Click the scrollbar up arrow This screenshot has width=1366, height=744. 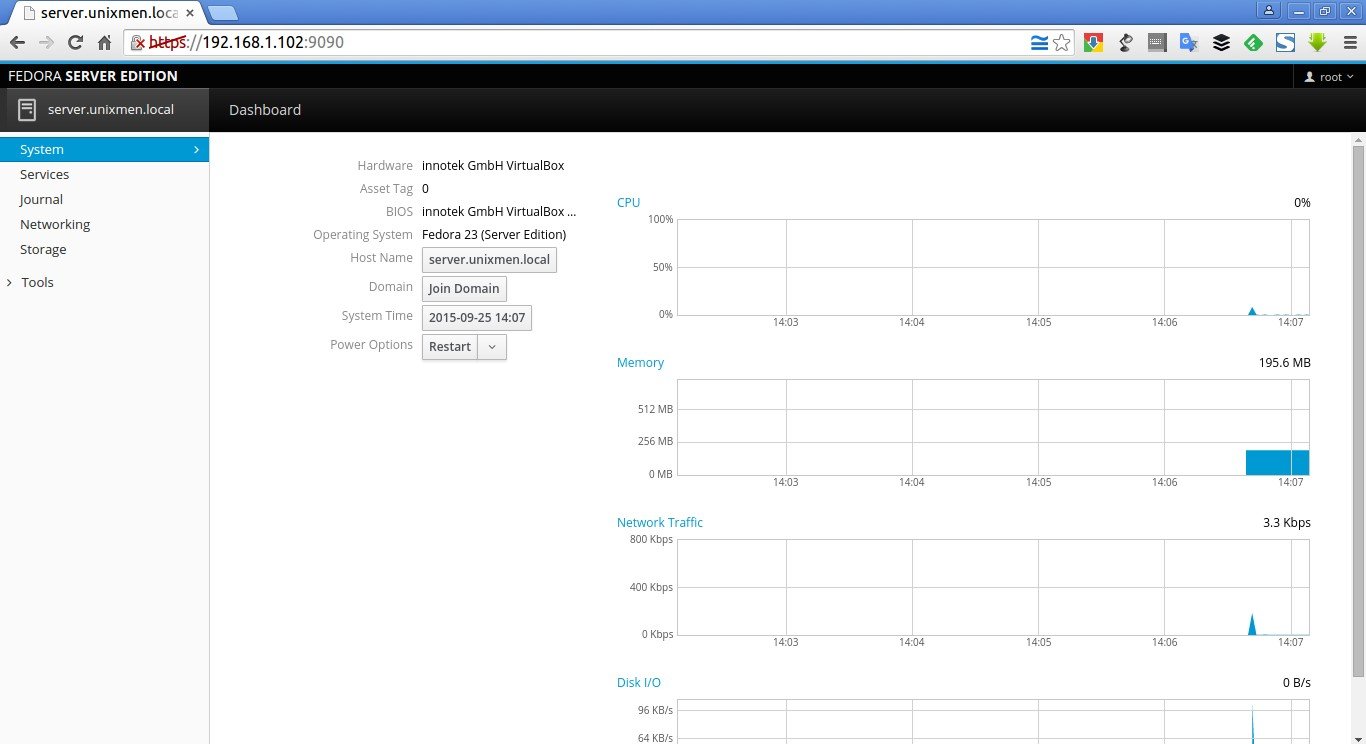(x=1358, y=139)
